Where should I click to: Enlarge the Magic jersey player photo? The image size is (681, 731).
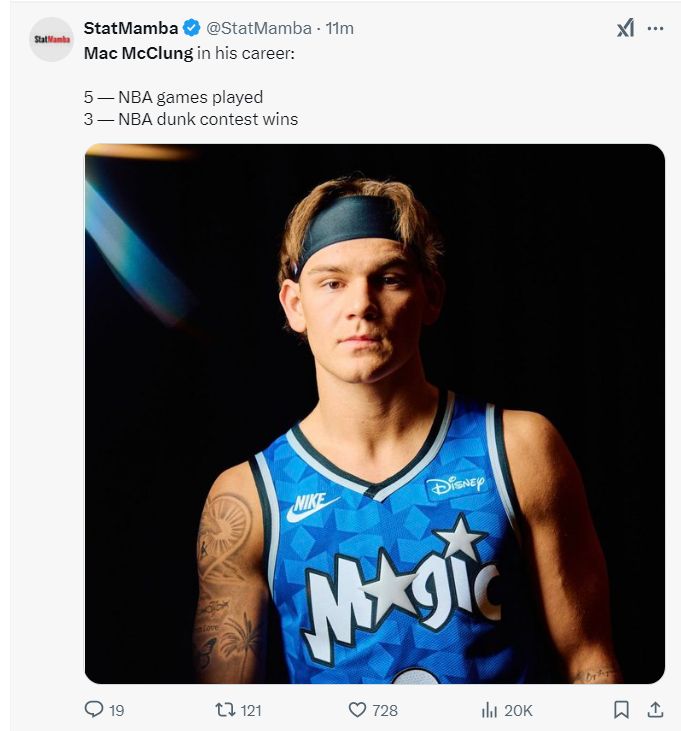[x=374, y=413]
